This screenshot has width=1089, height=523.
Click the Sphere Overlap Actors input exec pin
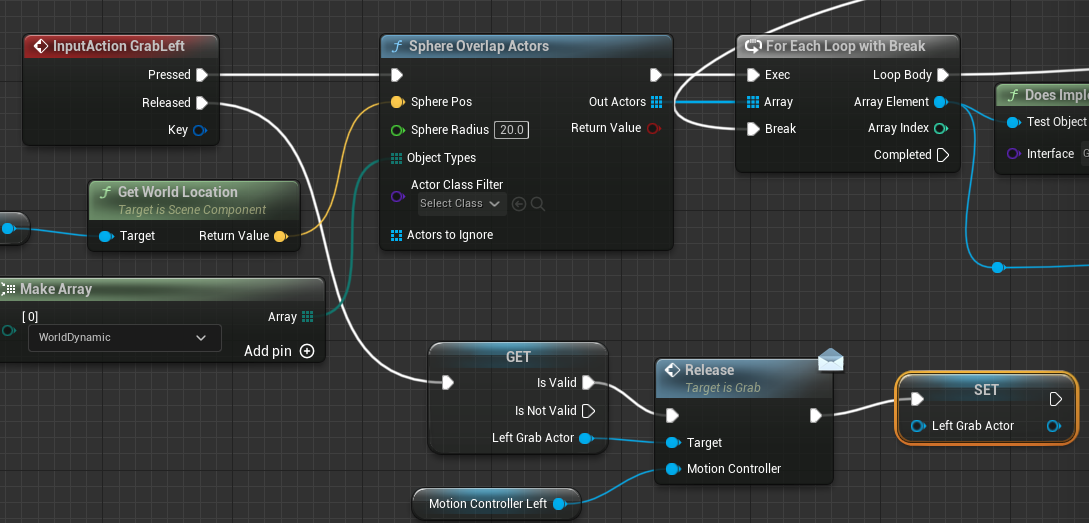pos(397,74)
